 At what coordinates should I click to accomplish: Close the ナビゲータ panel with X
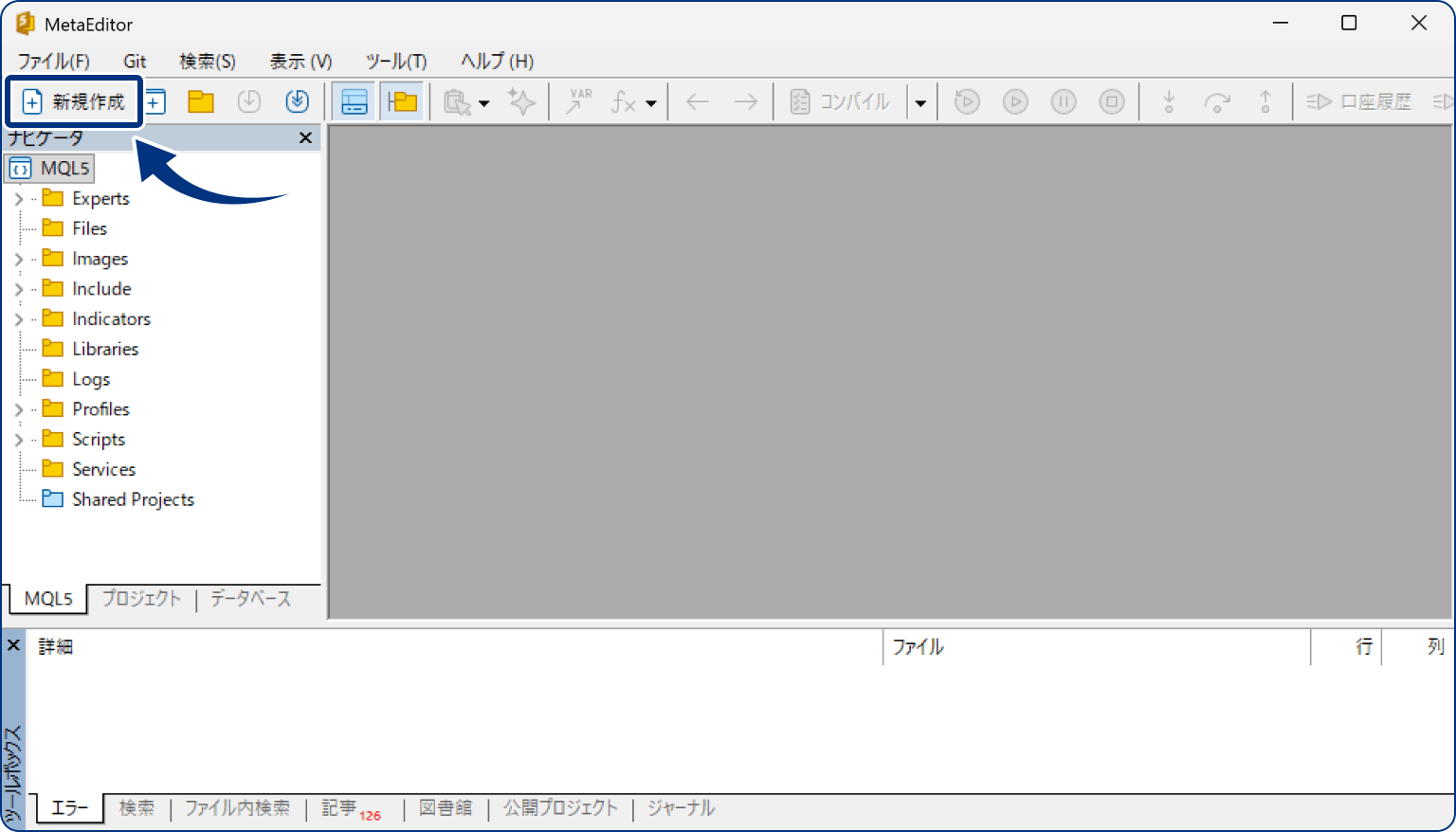[x=305, y=138]
